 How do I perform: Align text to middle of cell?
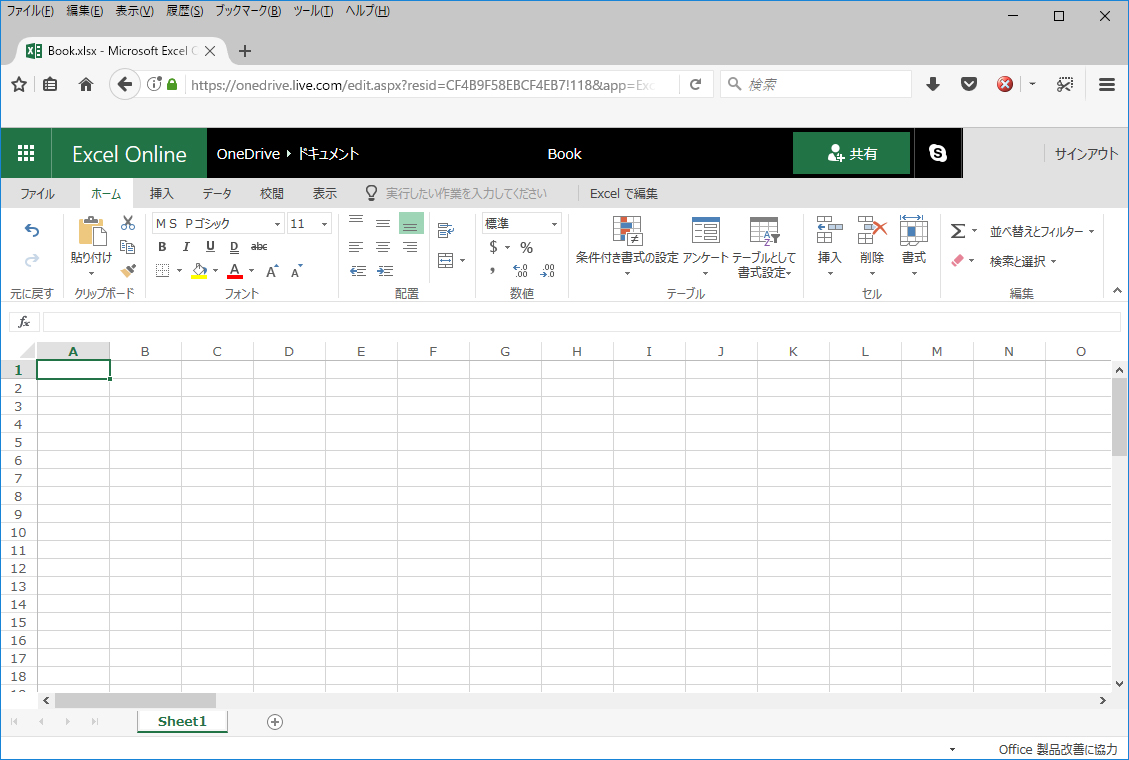coord(383,223)
